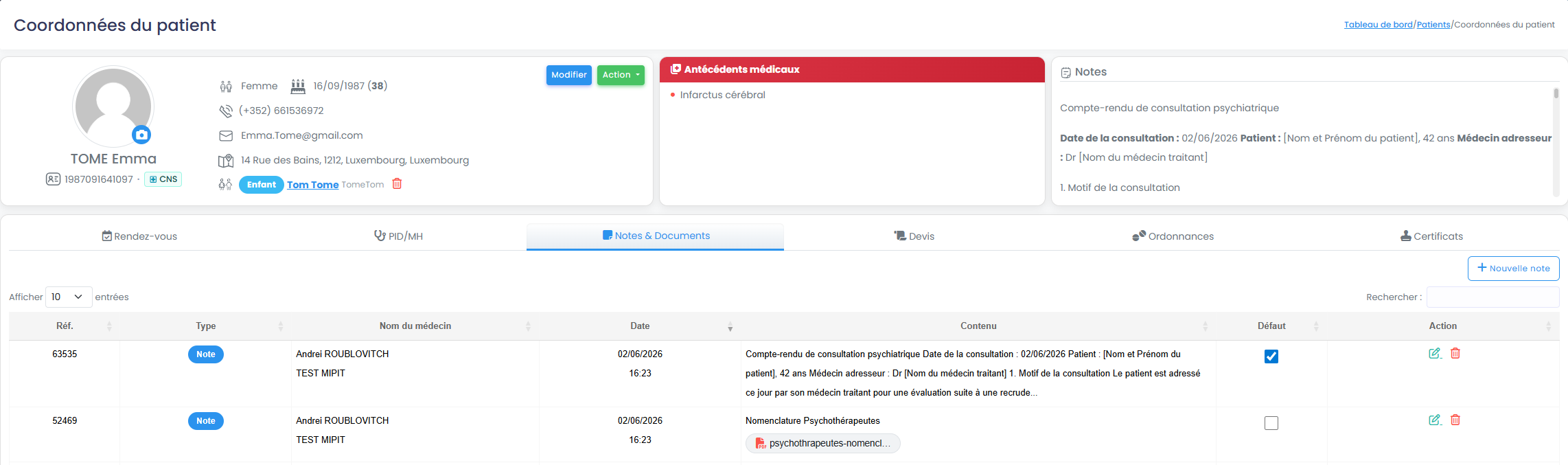Click the Notes panel scrollbar
This screenshot has width=1568, height=465.
(x=1556, y=141)
